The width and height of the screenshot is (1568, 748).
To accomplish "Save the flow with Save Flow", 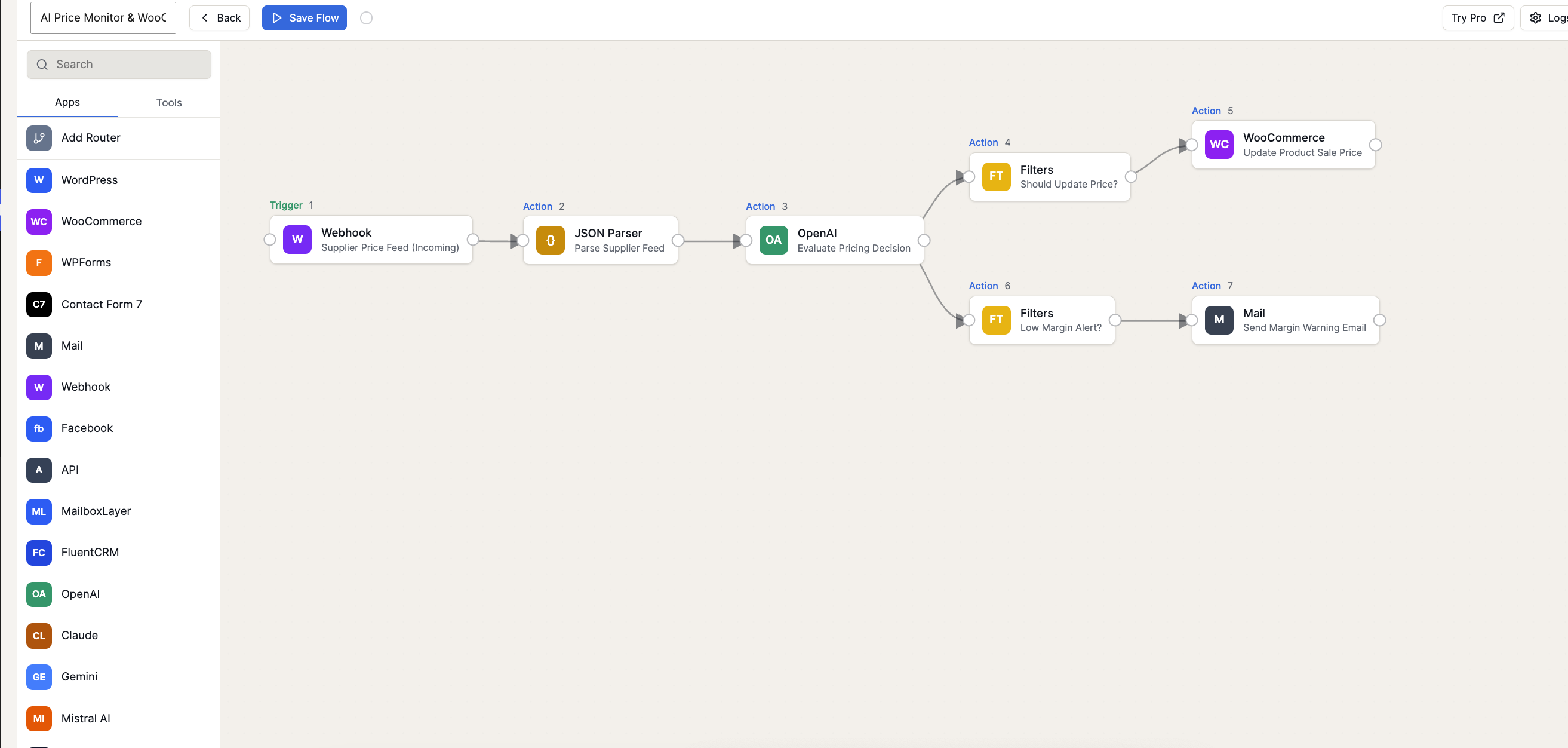I will click(x=305, y=19).
